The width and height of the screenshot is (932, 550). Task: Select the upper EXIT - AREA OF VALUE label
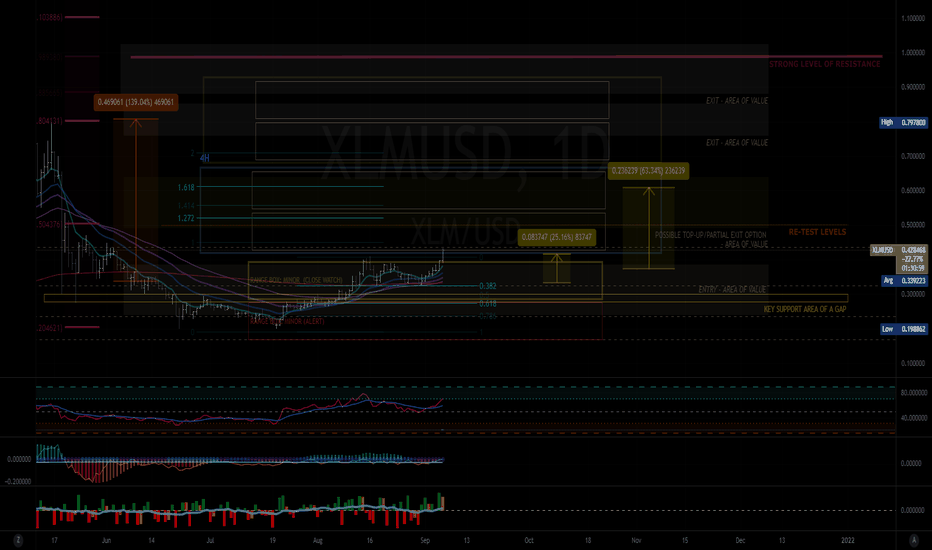737,101
